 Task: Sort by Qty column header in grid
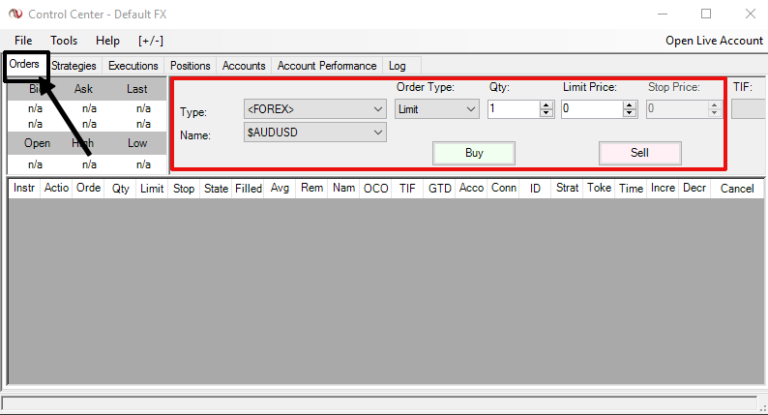click(x=120, y=188)
